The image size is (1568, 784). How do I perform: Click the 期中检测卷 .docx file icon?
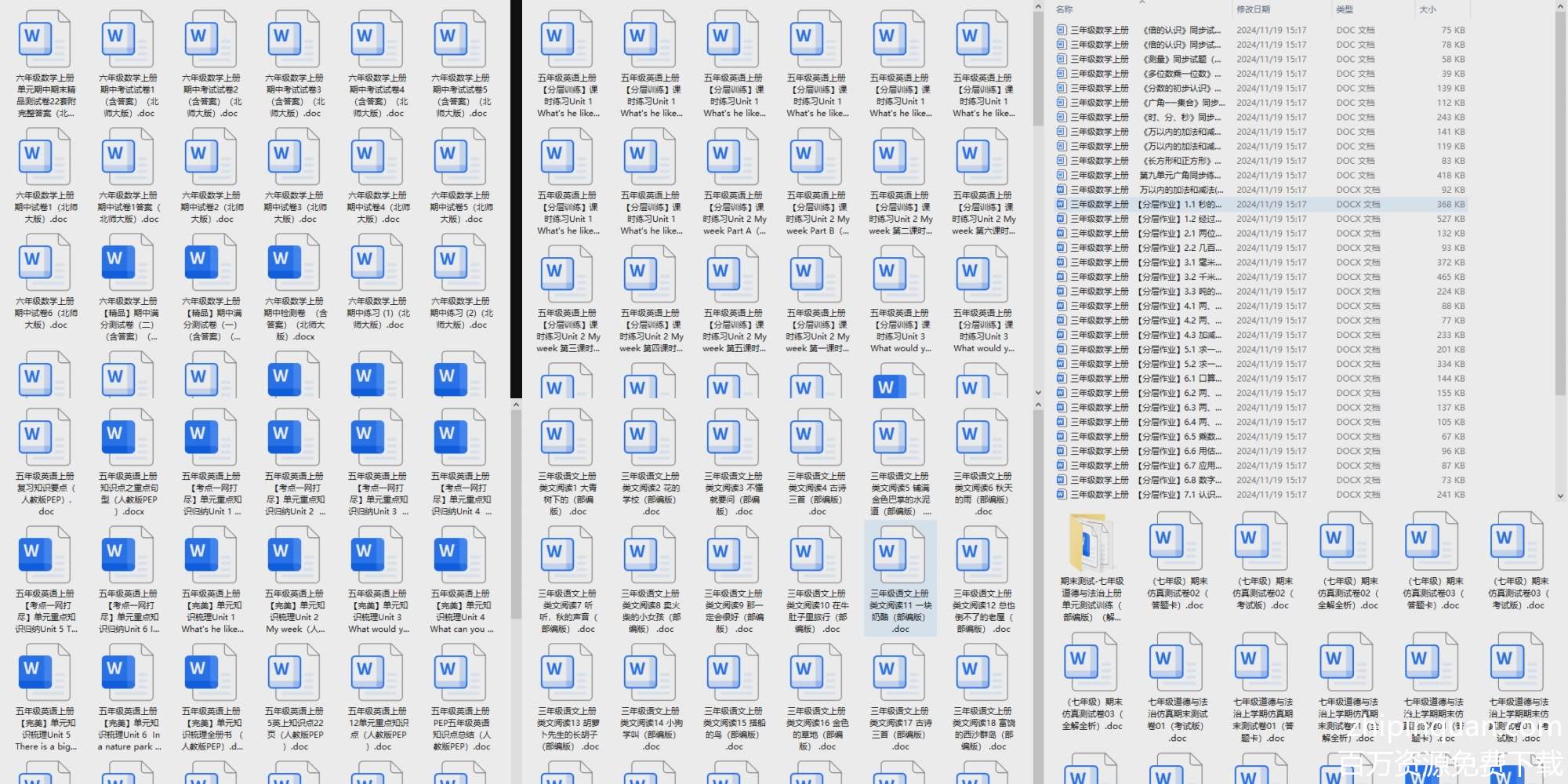coord(293,263)
